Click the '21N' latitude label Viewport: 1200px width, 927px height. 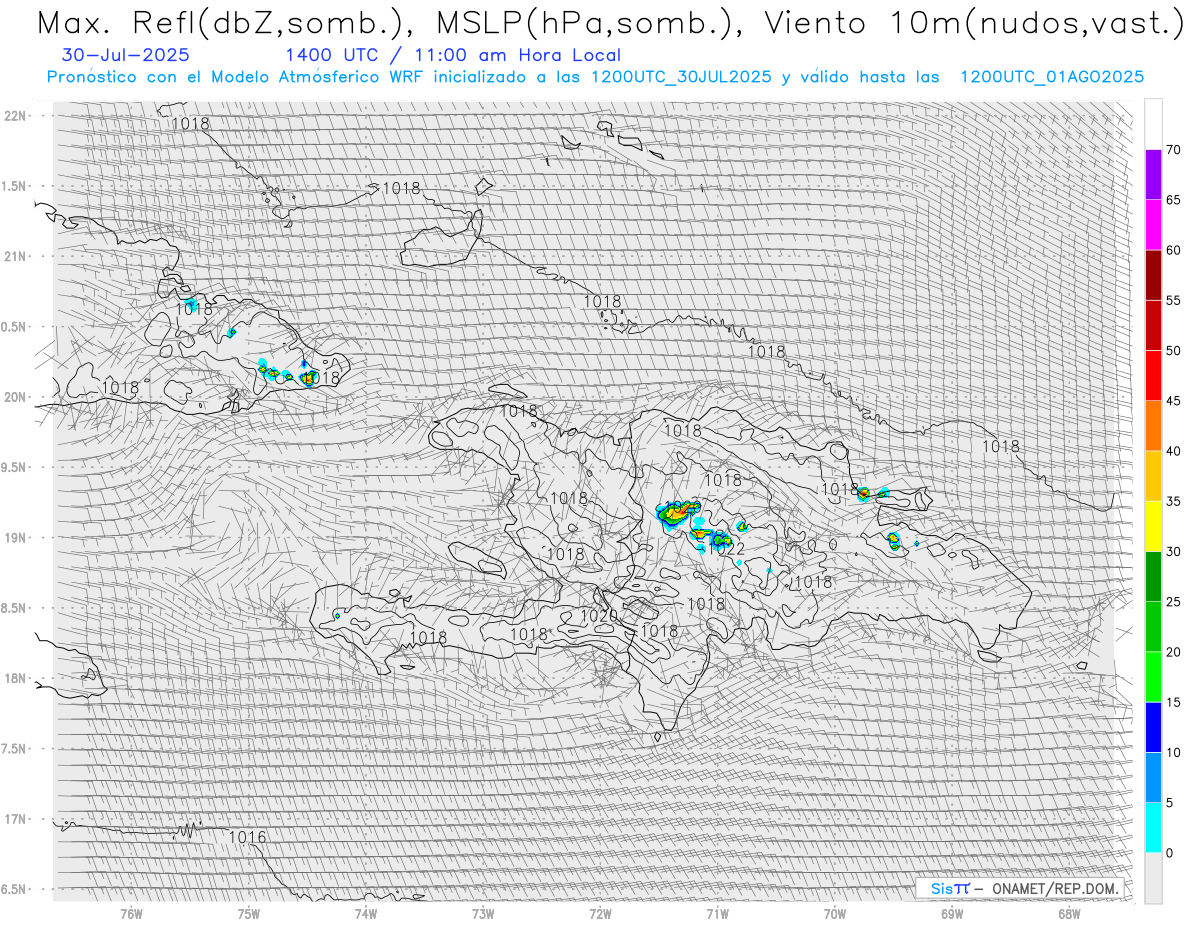pos(15,256)
